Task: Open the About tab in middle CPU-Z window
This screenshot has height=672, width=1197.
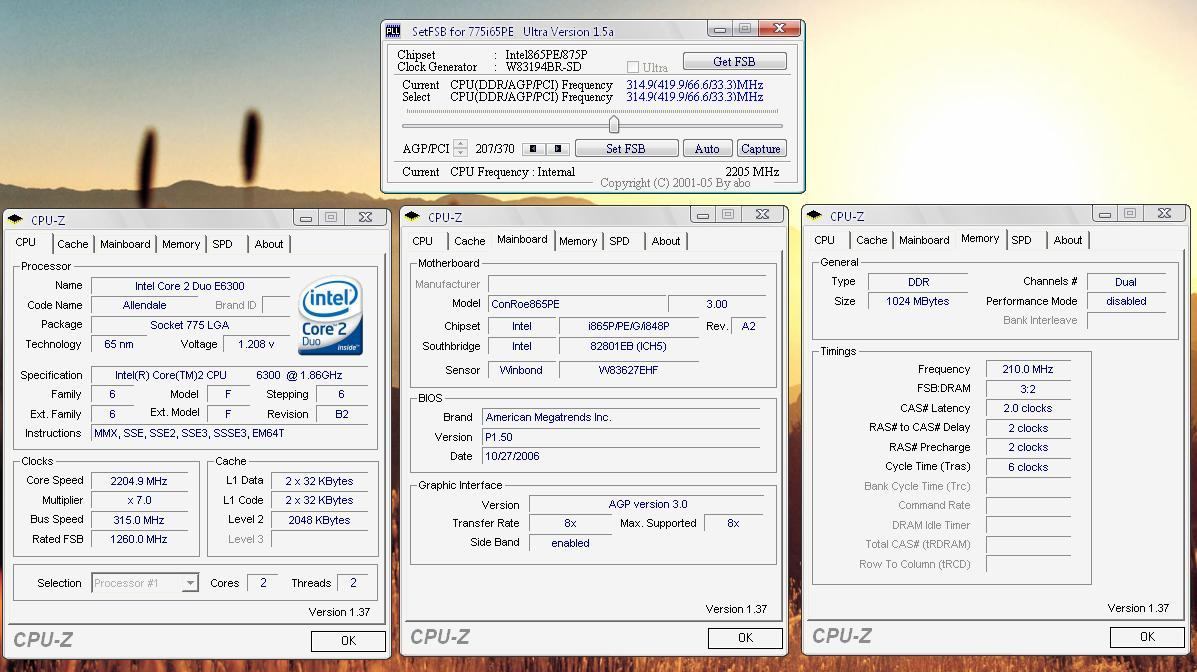Action: (x=666, y=241)
